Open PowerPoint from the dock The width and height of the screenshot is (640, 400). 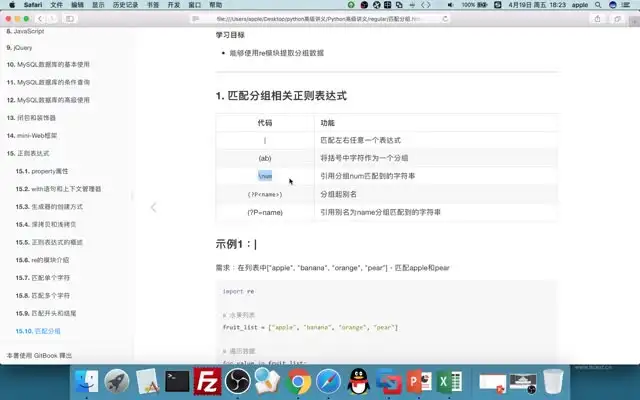419,382
